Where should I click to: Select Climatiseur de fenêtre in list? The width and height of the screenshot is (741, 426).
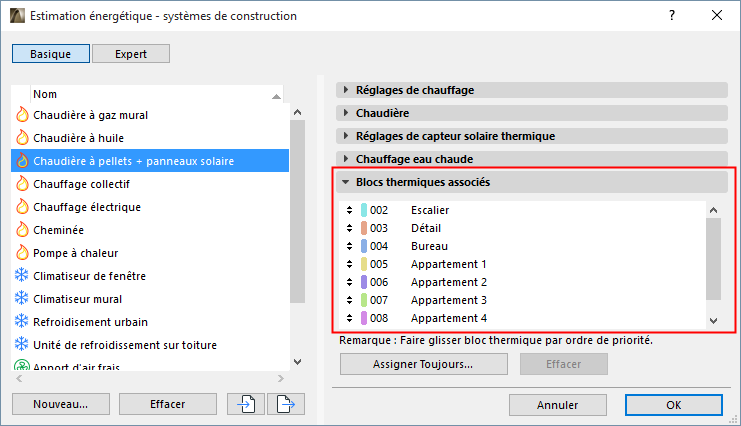150,276
